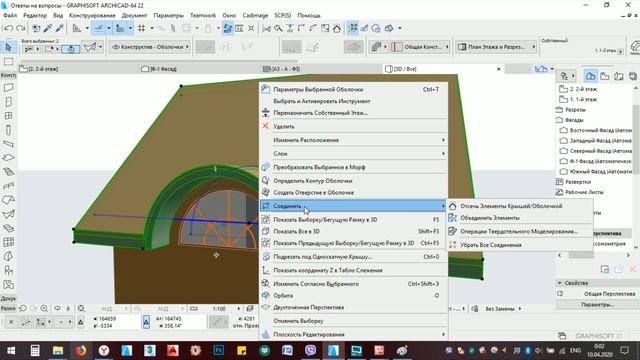This screenshot has height=360, width=640.
Task: Open Snap Guides dropdown arrow
Action: (x=130, y=28)
